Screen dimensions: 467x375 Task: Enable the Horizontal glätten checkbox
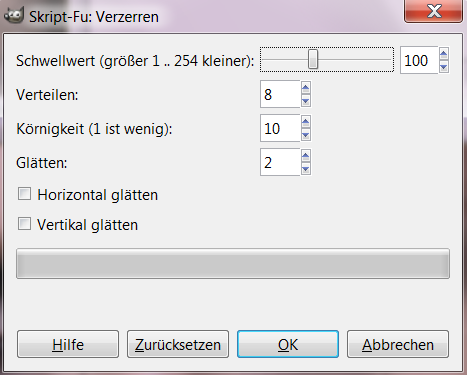pyautogui.click(x=24, y=194)
